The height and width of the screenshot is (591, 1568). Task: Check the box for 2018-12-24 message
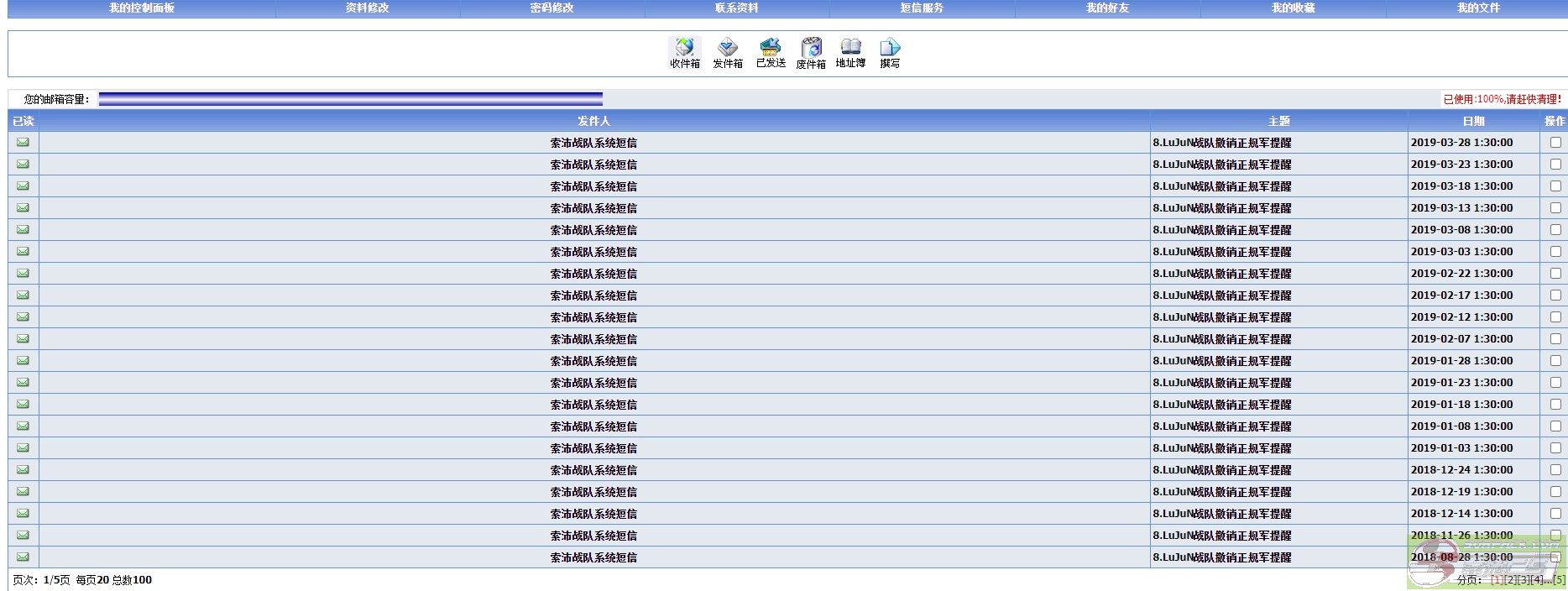[1555, 470]
